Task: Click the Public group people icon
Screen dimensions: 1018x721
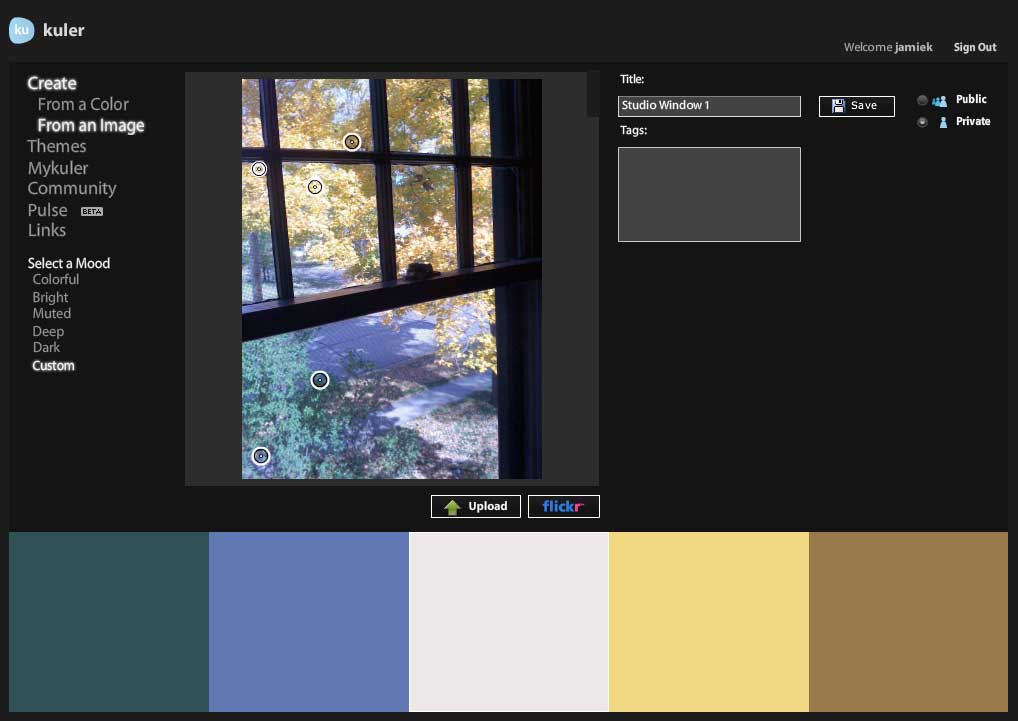Action: 939,101
